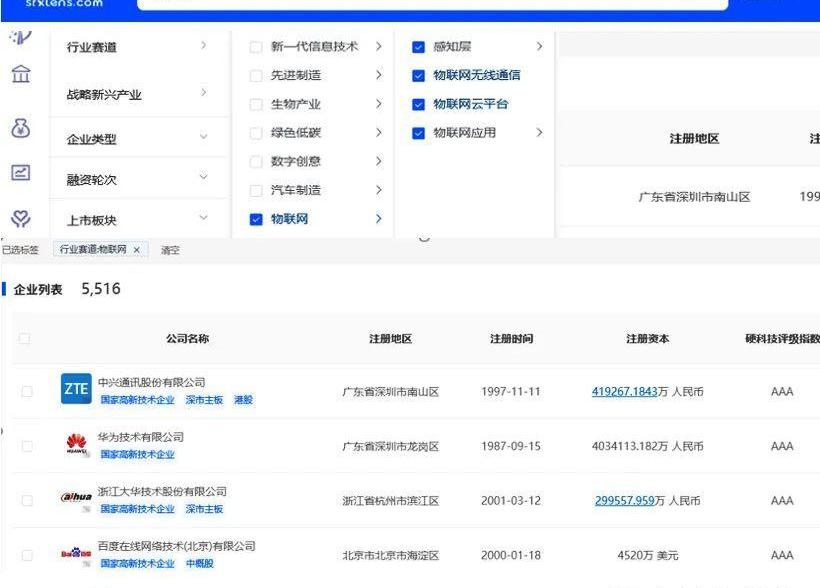Collapse the filter panel handle
Screen dimensions: 820x588
pos(425,239)
